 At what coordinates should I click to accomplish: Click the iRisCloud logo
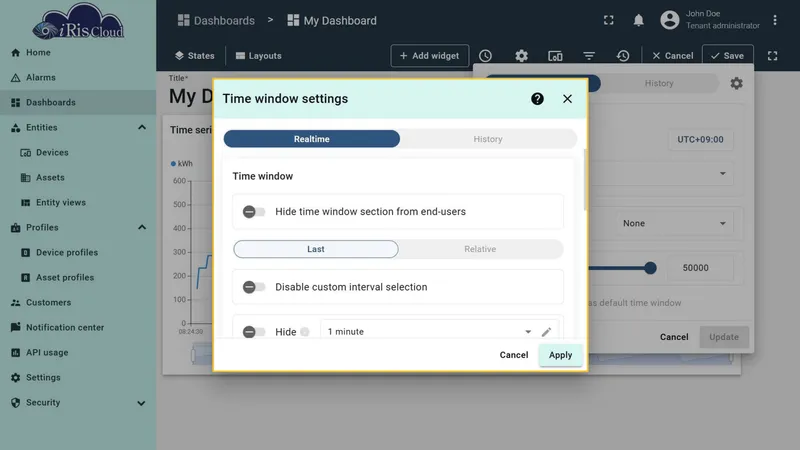pyautogui.click(x=78, y=21)
